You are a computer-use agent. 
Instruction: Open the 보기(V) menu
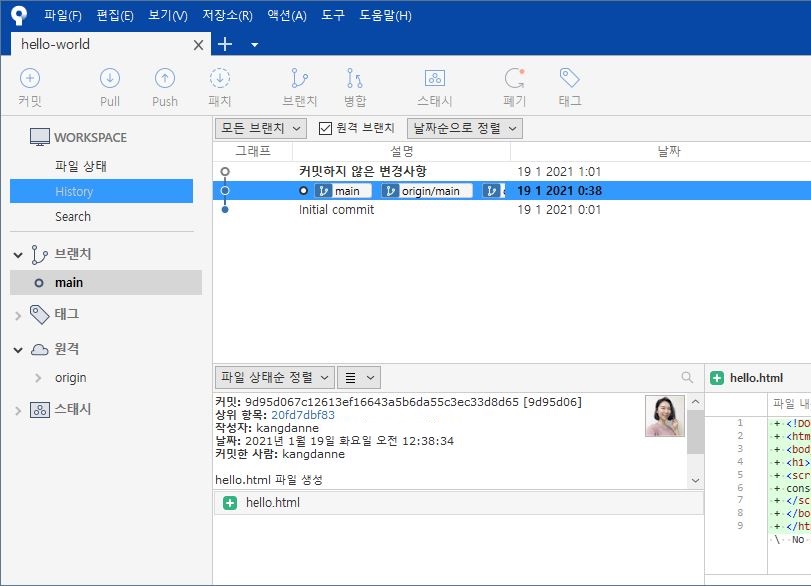coord(168,16)
